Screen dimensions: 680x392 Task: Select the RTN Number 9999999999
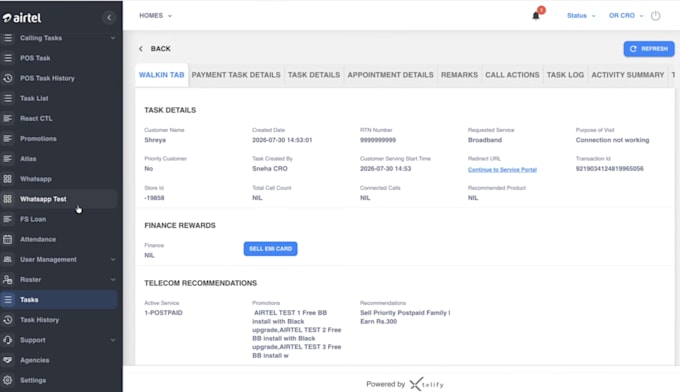[x=378, y=140]
